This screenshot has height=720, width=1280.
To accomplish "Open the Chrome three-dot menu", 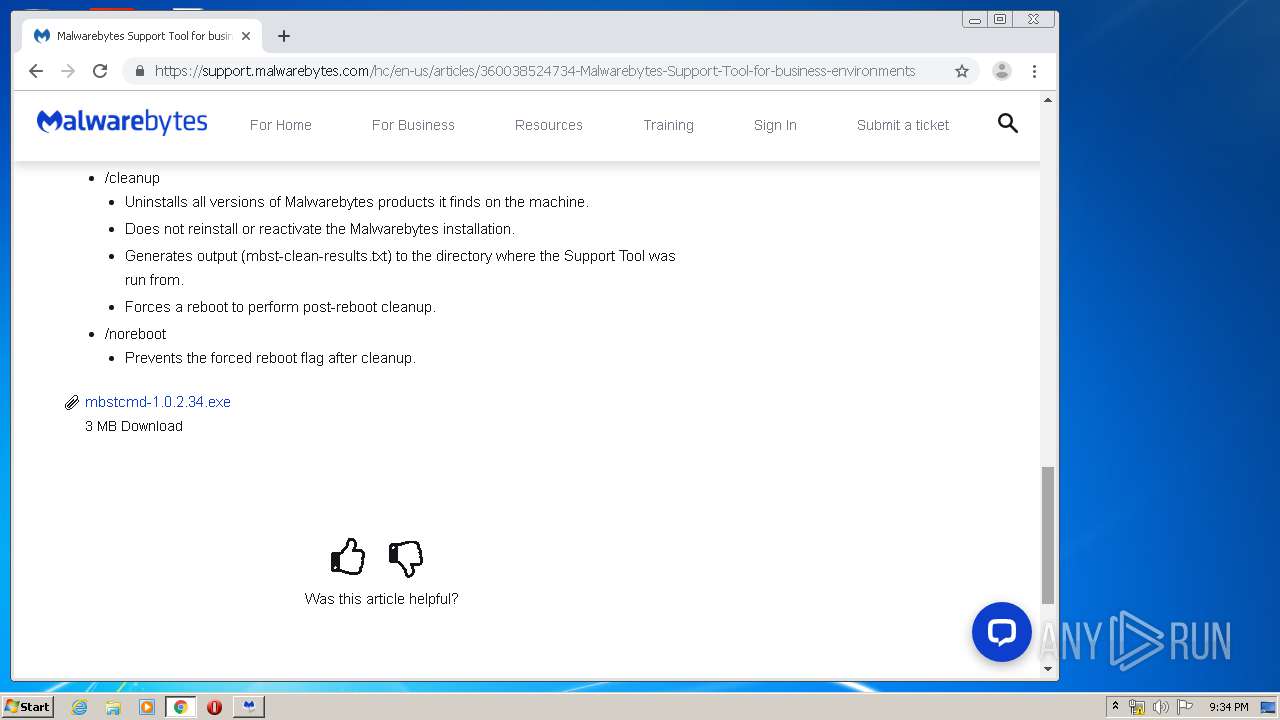I will pyautogui.click(x=1034, y=71).
